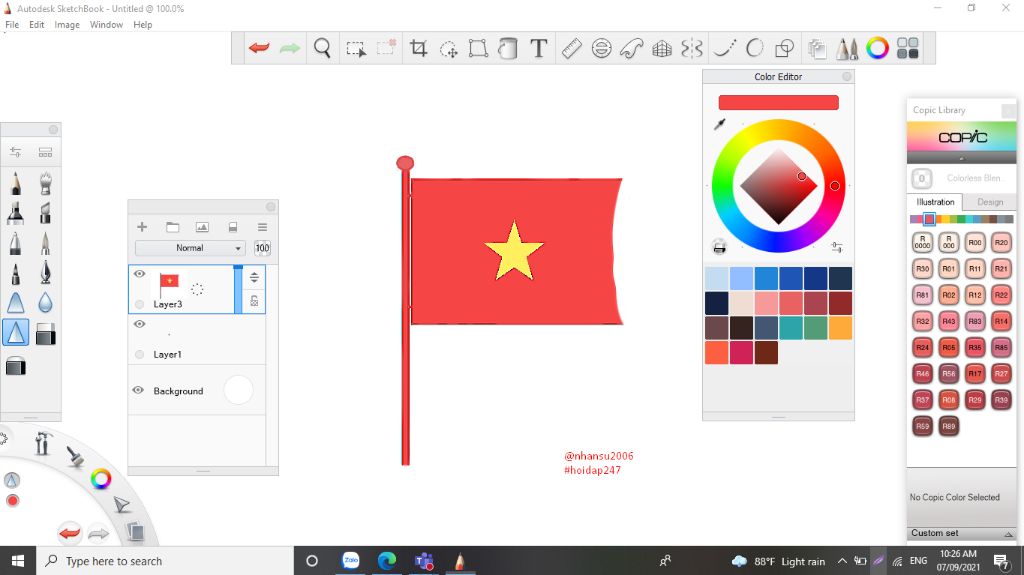Toggle lock transparency on Layer3
Viewport: 1024px width, 575px height.
pos(254,301)
